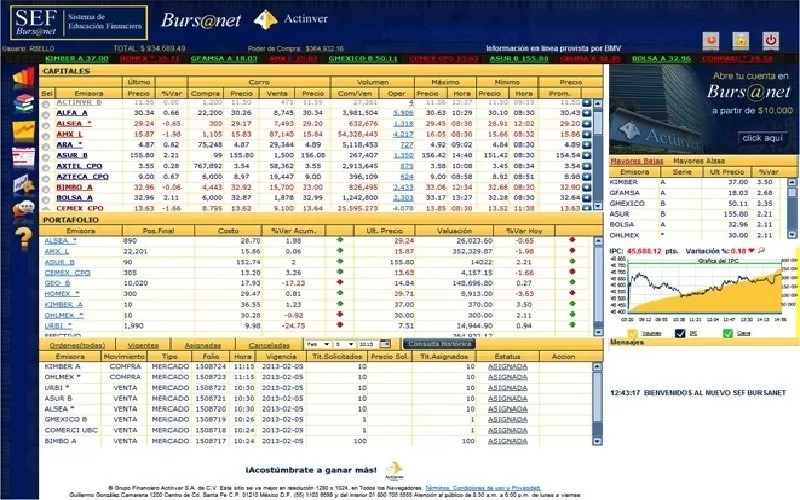800x500 pixels.
Task: Open the chat bubbles sidebar icon
Action: click(23, 209)
